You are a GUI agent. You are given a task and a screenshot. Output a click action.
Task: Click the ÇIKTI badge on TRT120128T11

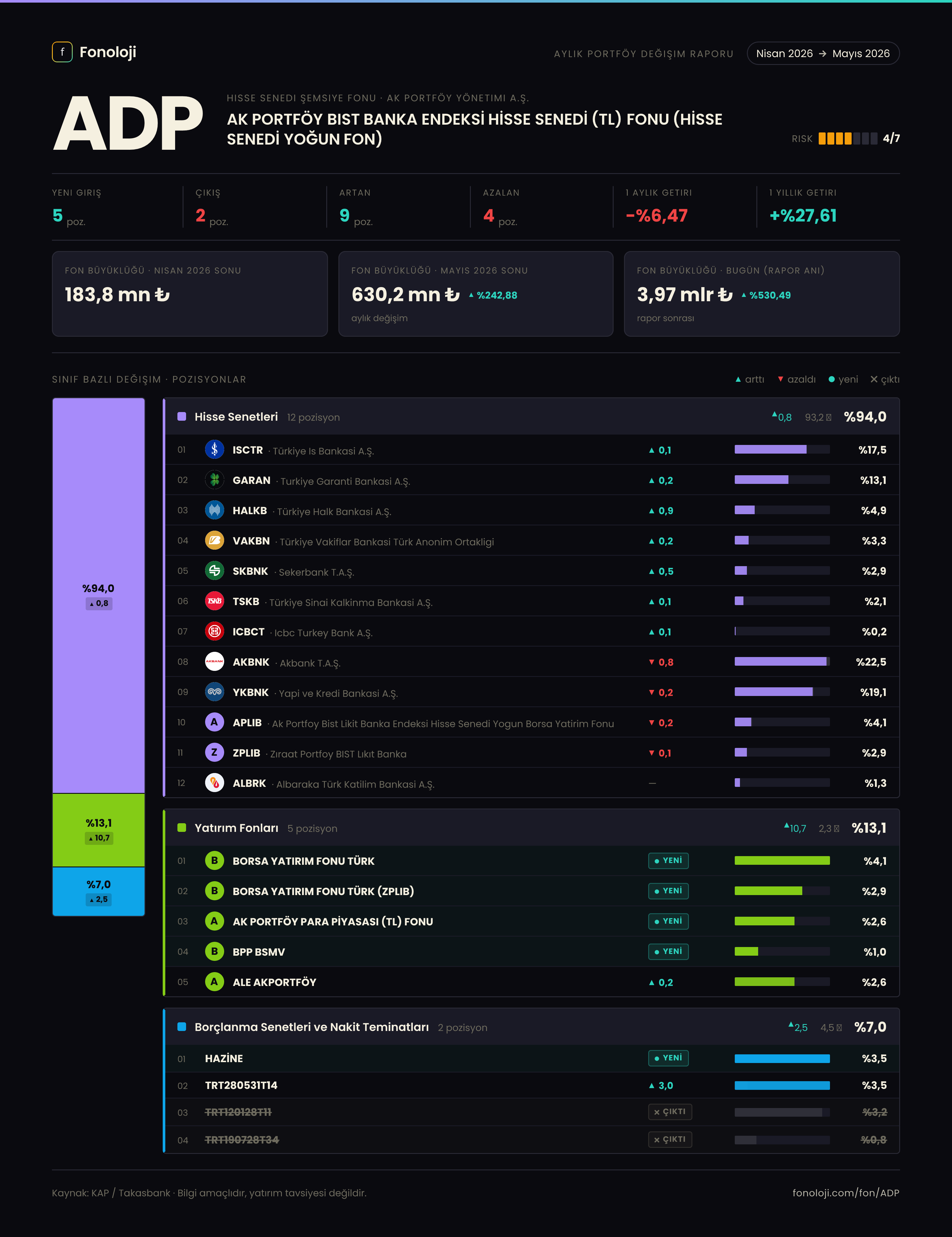click(670, 1112)
